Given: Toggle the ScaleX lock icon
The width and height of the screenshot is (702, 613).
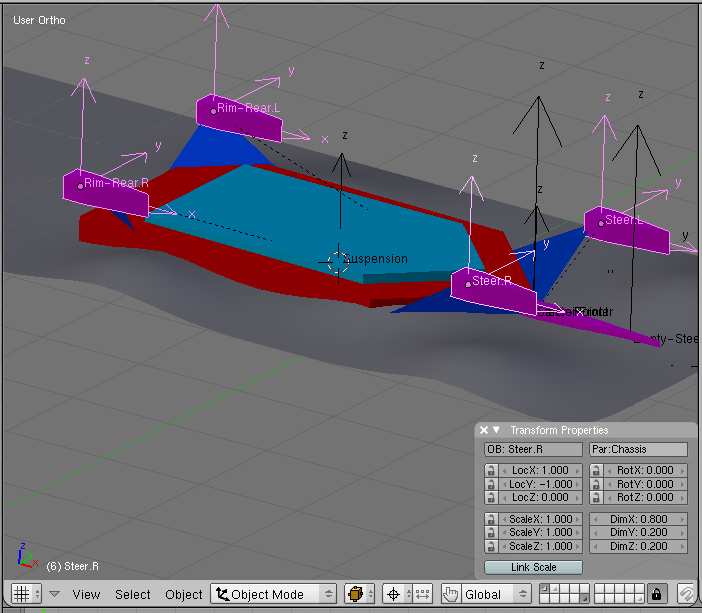Looking at the screenshot, I should pos(491,519).
